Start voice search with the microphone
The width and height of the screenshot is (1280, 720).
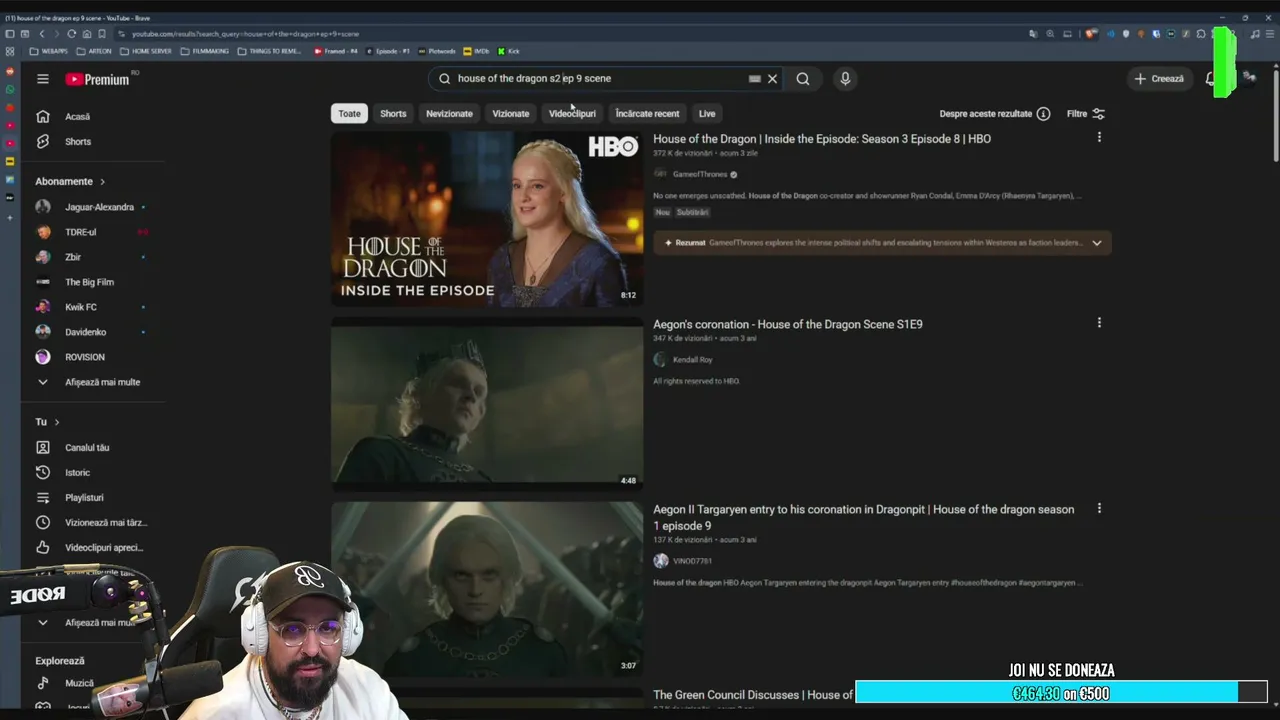(845, 79)
